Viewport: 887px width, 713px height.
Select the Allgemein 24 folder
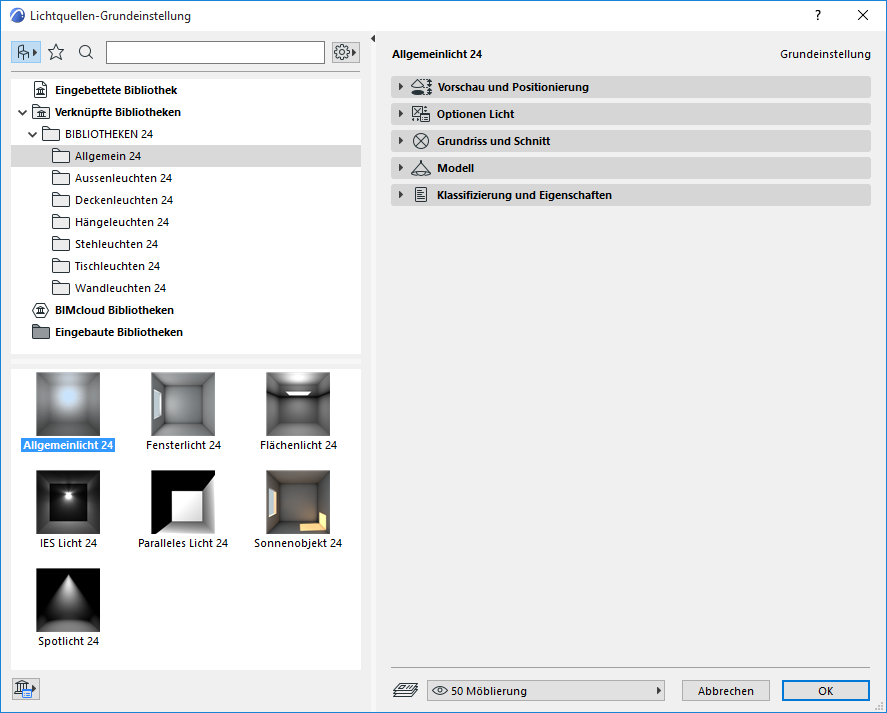[186, 156]
